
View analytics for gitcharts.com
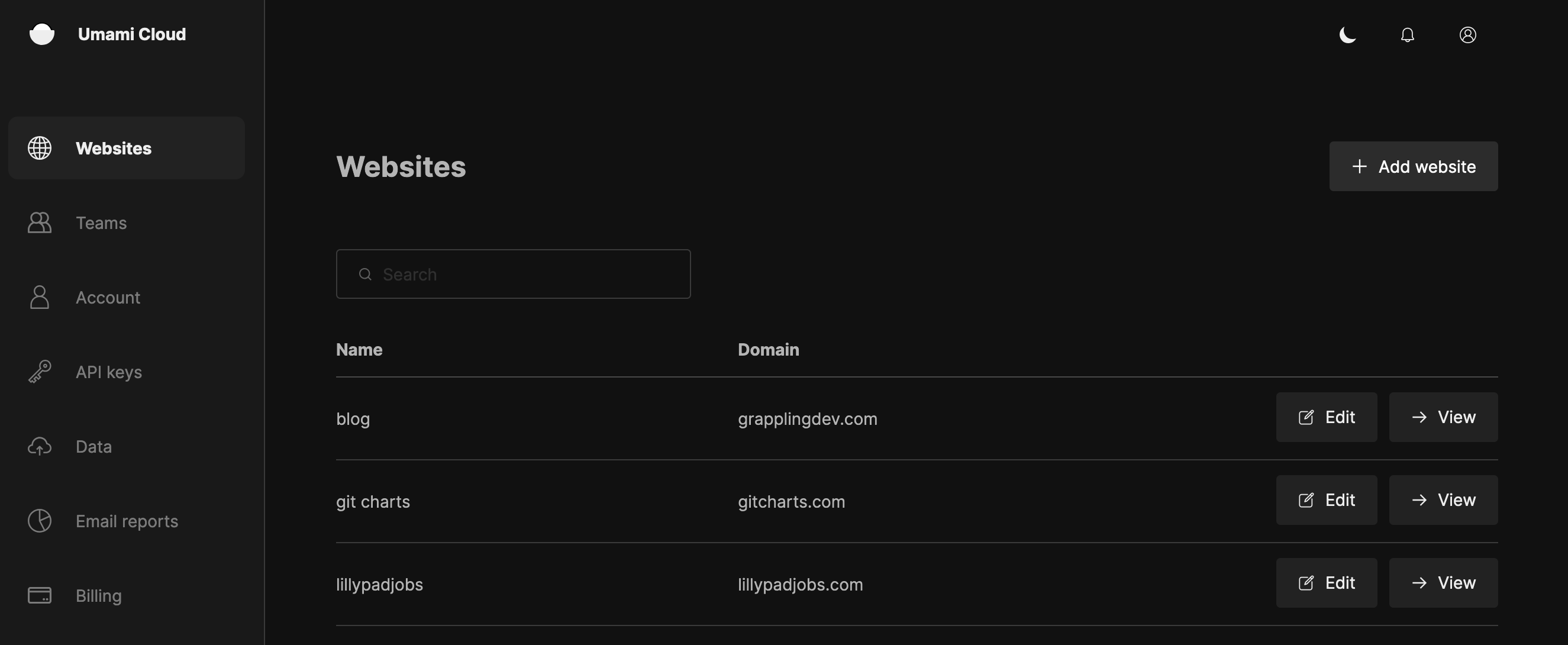click(x=1443, y=500)
